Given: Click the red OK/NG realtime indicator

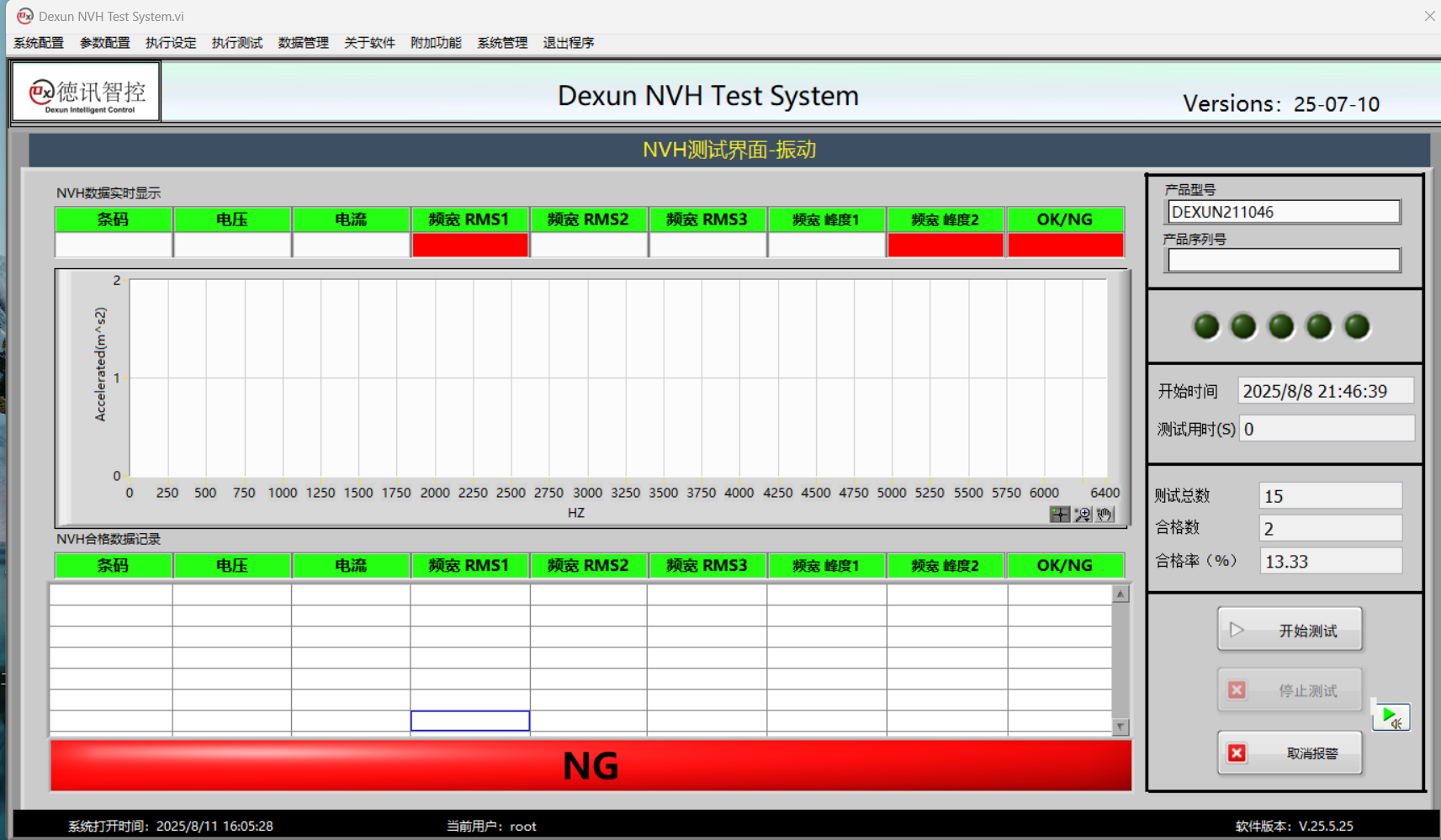Looking at the screenshot, I should [1065, 245].
